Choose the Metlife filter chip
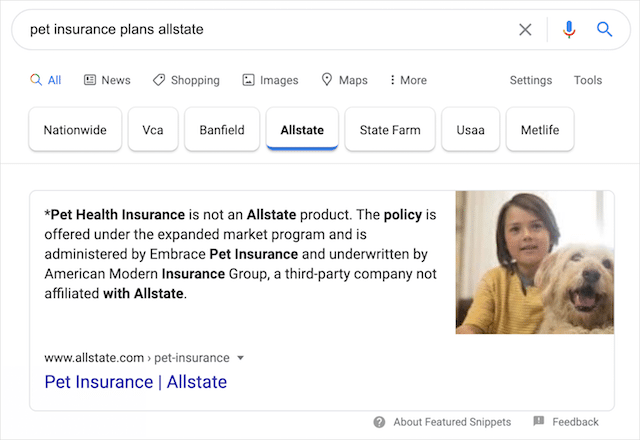 540,130
